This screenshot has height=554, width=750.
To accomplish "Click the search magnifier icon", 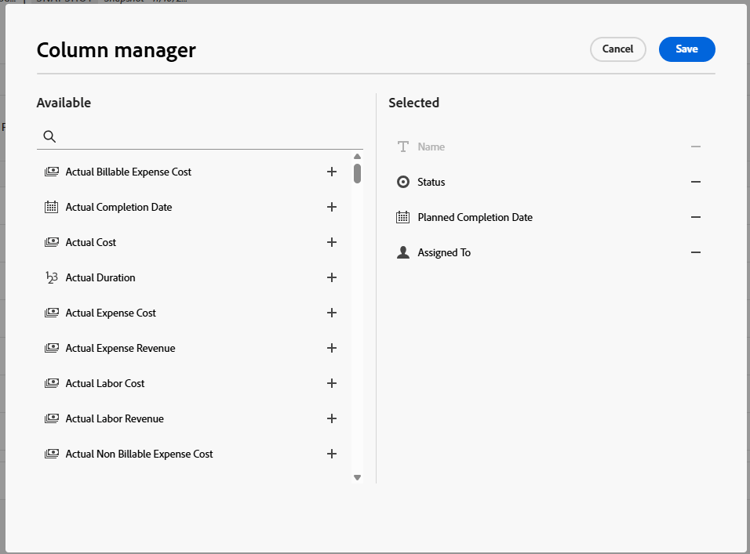I will pyautogui.click(x=50, y=137).
